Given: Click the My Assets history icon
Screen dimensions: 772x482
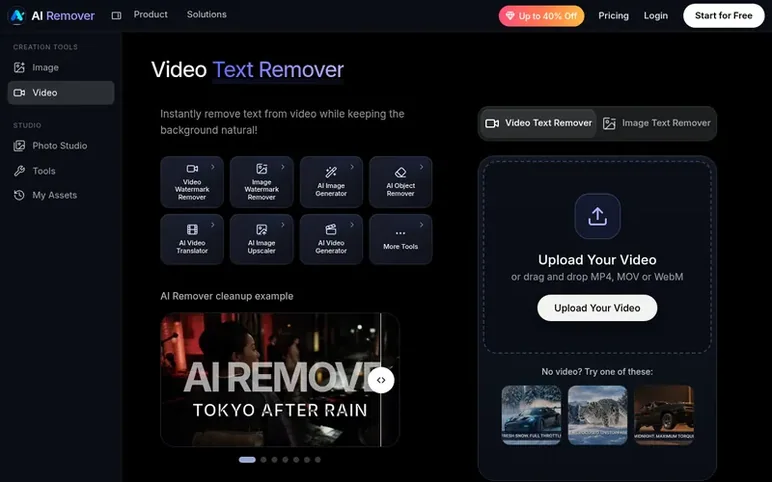Looking at the screenshot, I should (x=19, y=195).
